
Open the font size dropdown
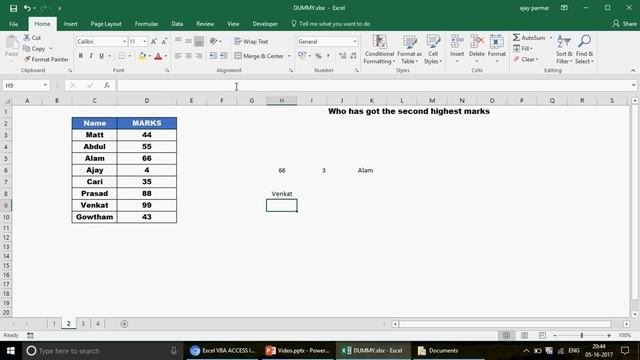(x=144, y=42)
